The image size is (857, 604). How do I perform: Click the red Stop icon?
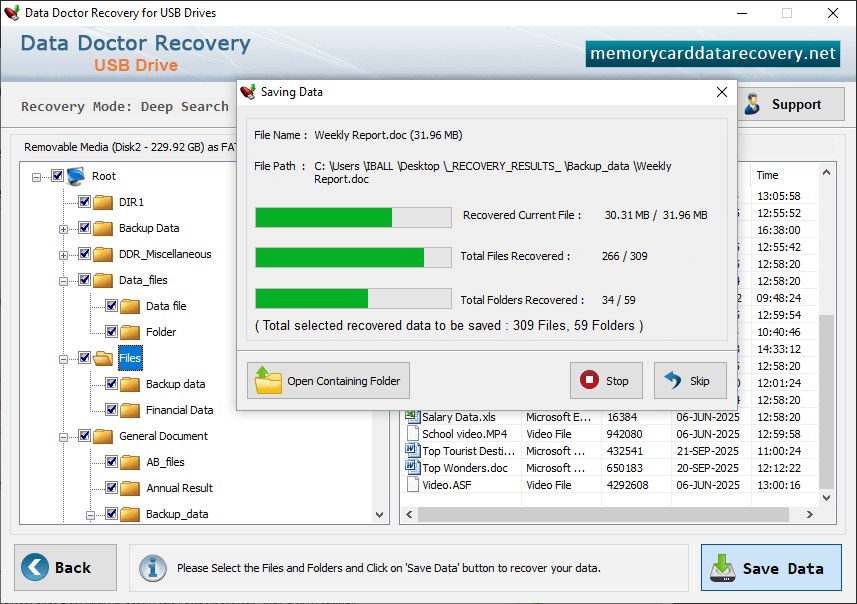(x=589, y=380)
